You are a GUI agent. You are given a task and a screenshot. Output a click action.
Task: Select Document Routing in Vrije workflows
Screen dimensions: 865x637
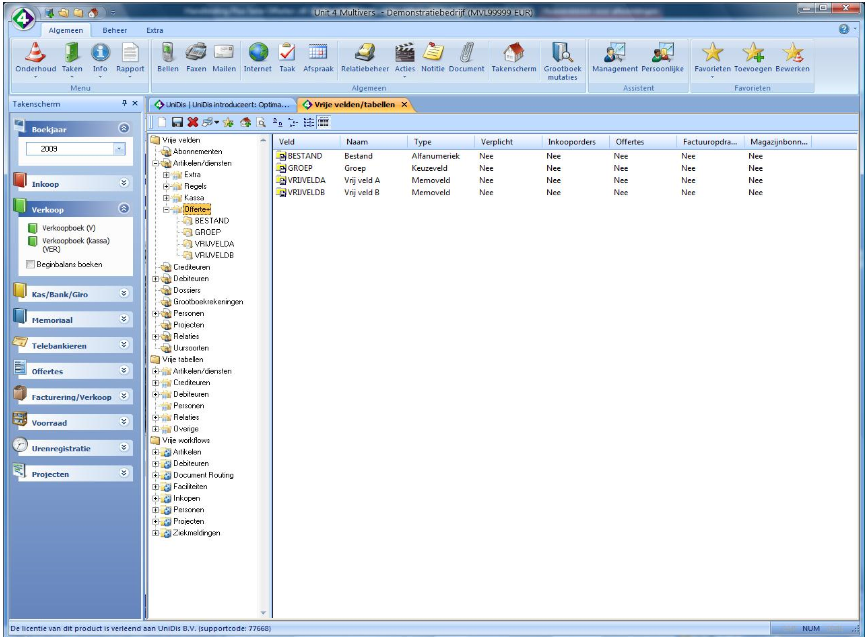[203, 475]
